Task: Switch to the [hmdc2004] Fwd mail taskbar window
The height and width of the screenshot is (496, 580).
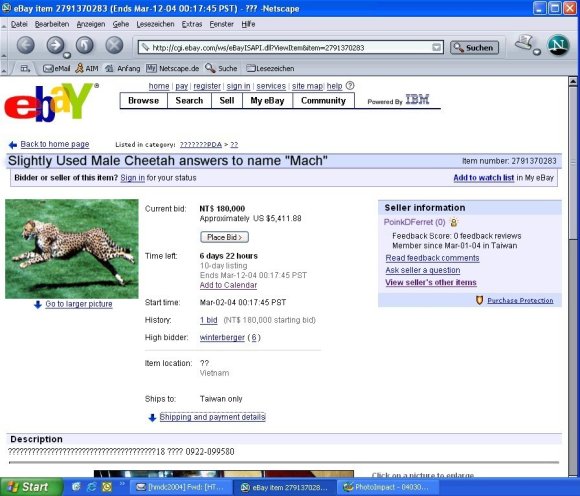Action: point(181,487)
